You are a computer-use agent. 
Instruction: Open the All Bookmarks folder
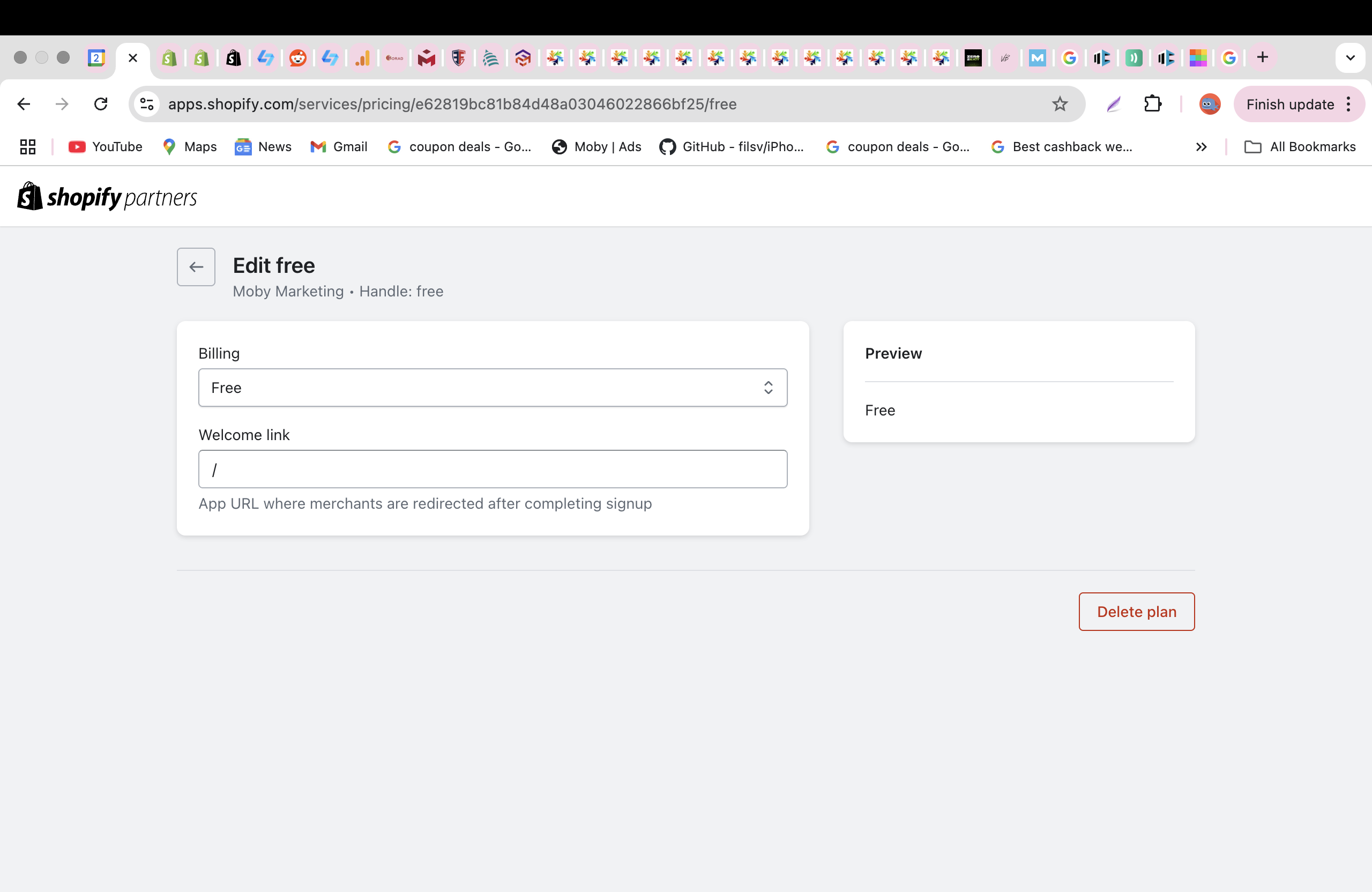coord(1301,147)
